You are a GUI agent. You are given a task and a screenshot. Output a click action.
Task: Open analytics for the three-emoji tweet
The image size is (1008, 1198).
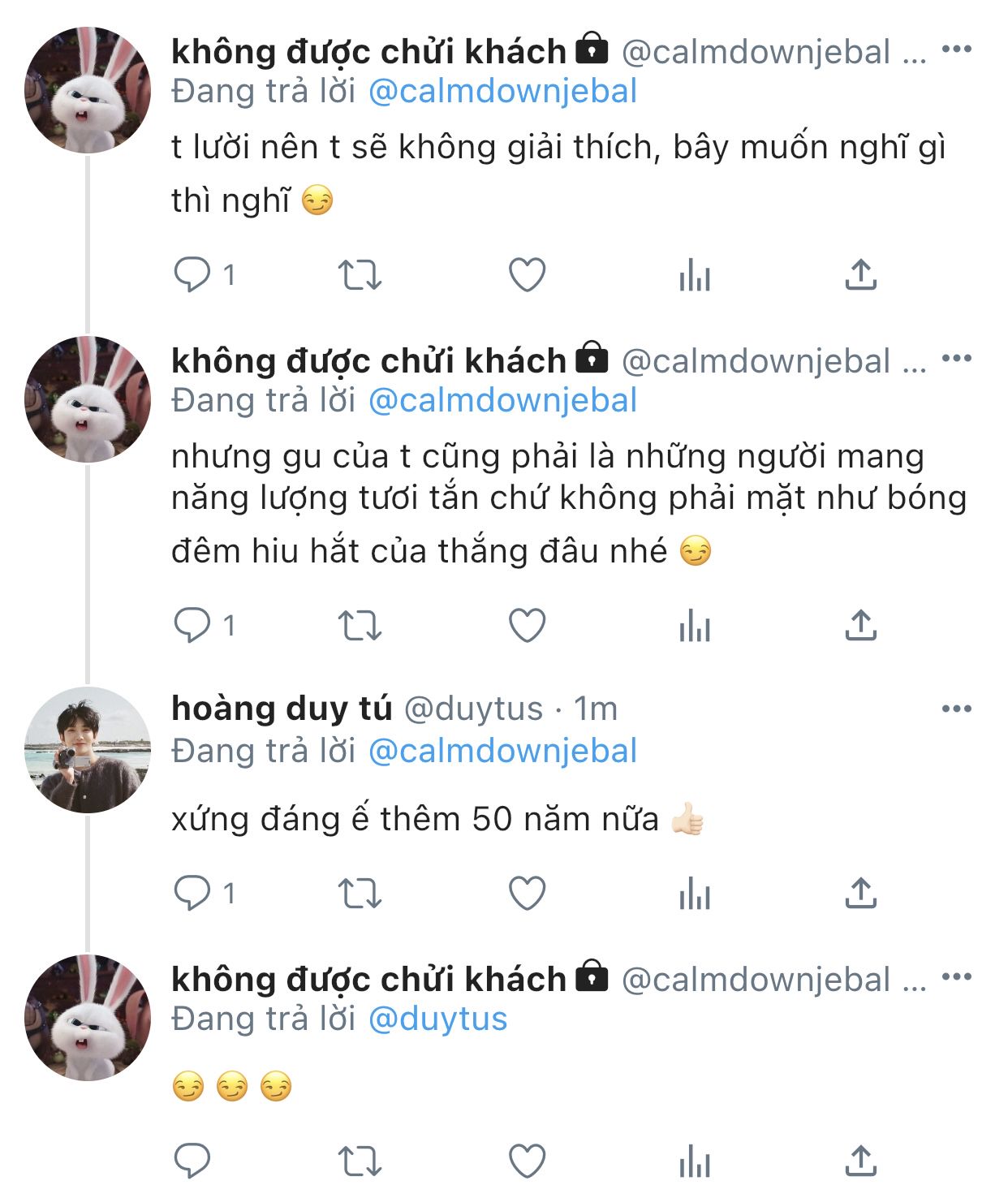click(694, 1161)
